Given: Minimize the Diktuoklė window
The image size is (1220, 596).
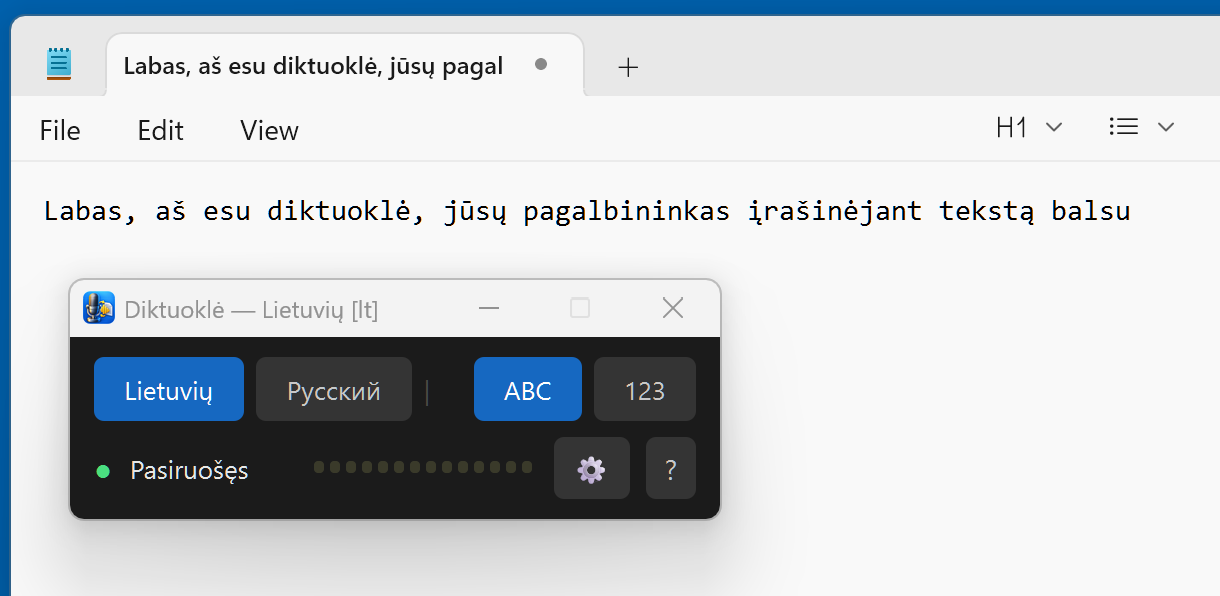Looking at the screenshot, I should click(x=489, y=308).
